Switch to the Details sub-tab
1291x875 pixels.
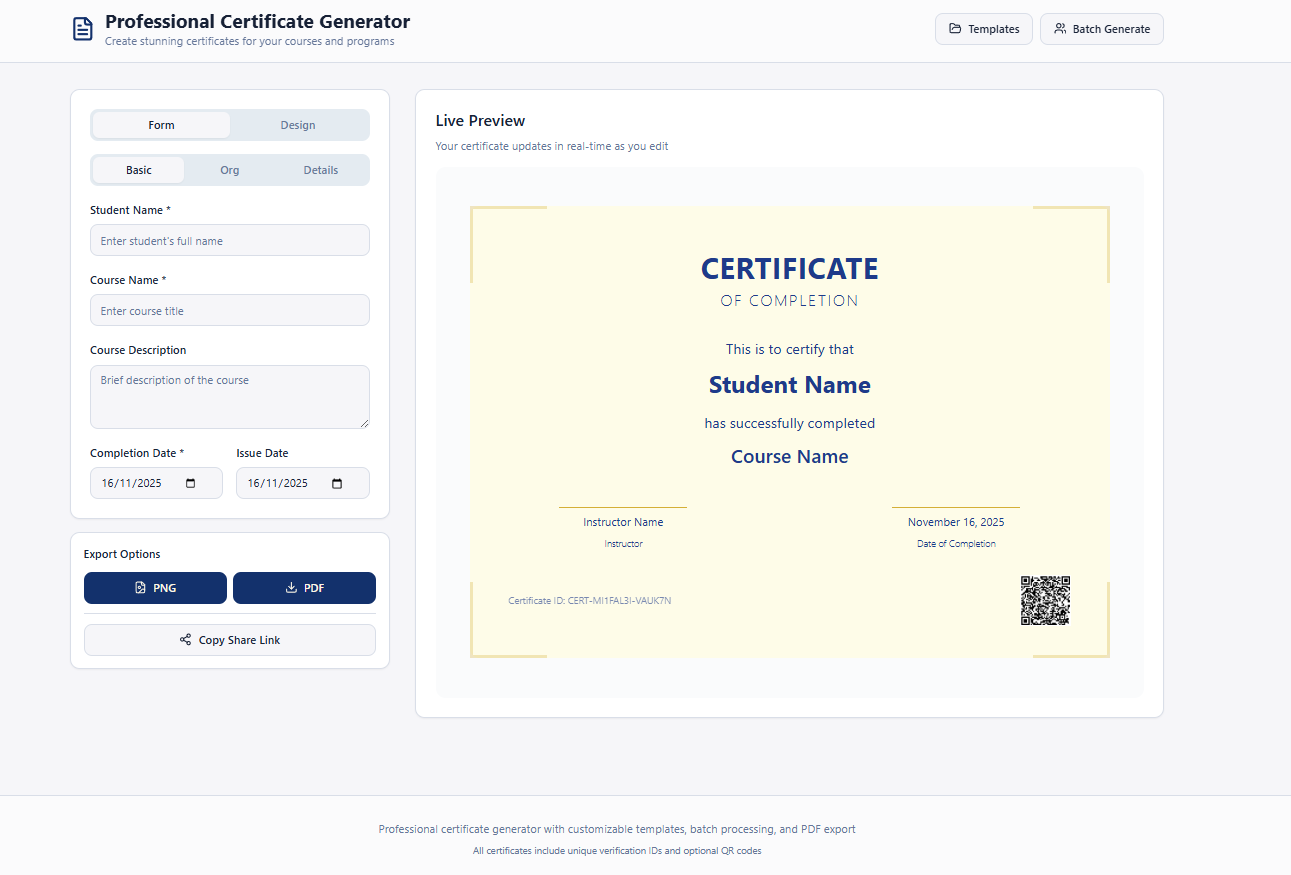click(x=321, y=170)
